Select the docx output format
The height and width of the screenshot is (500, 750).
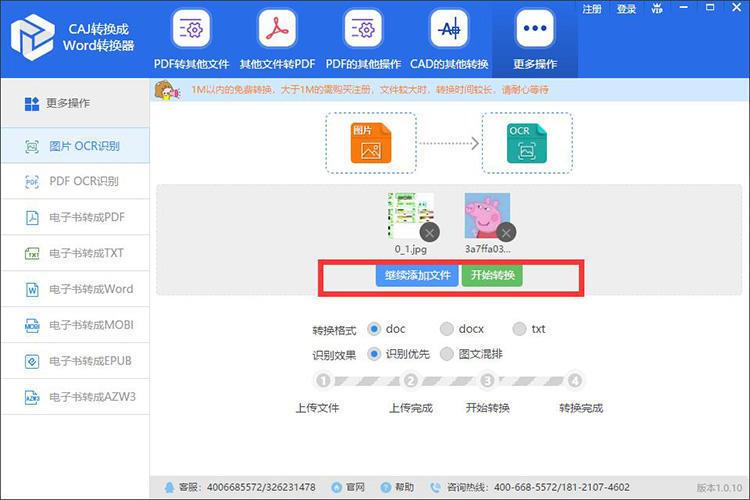click(446, 329)
